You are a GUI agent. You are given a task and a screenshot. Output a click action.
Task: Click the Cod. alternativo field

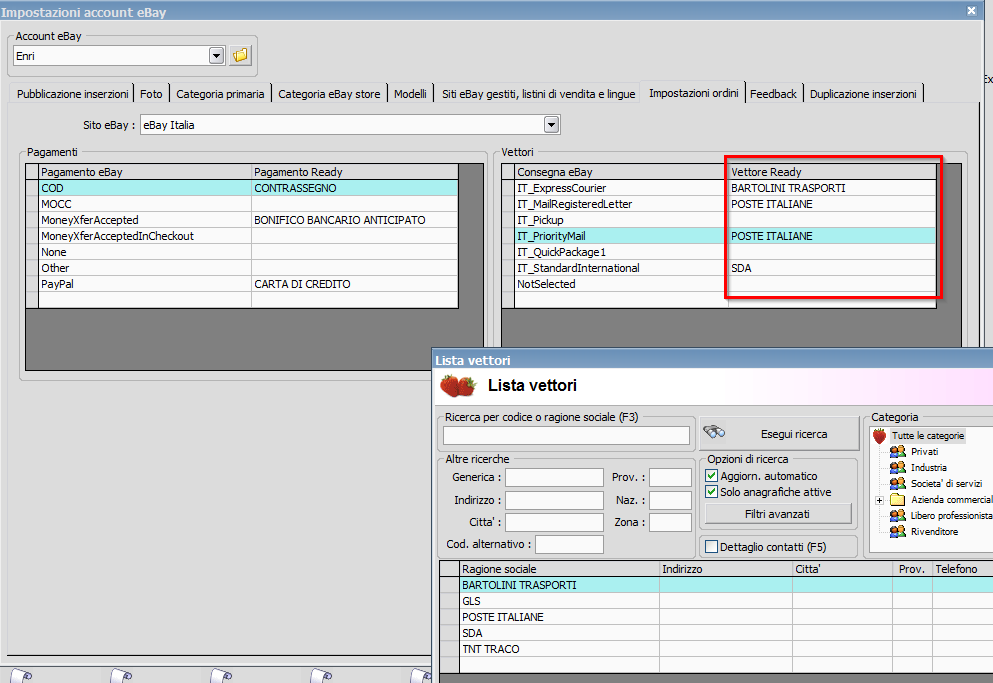pyautogui.click(x=569, y=544)
